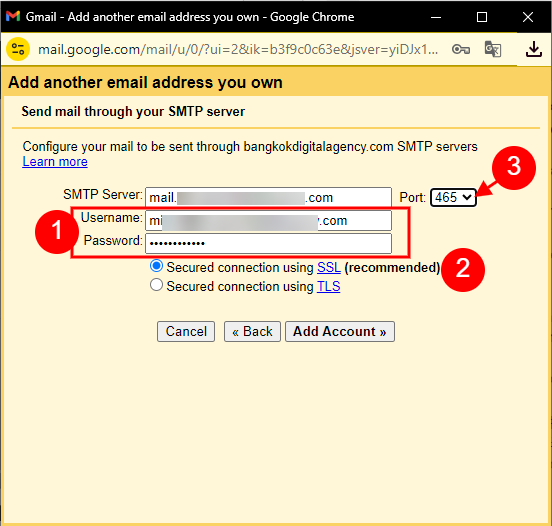The image size is (552, 526).
Task: Focus the Password input field
Action: pyautogui.click(x=268, y=243)
